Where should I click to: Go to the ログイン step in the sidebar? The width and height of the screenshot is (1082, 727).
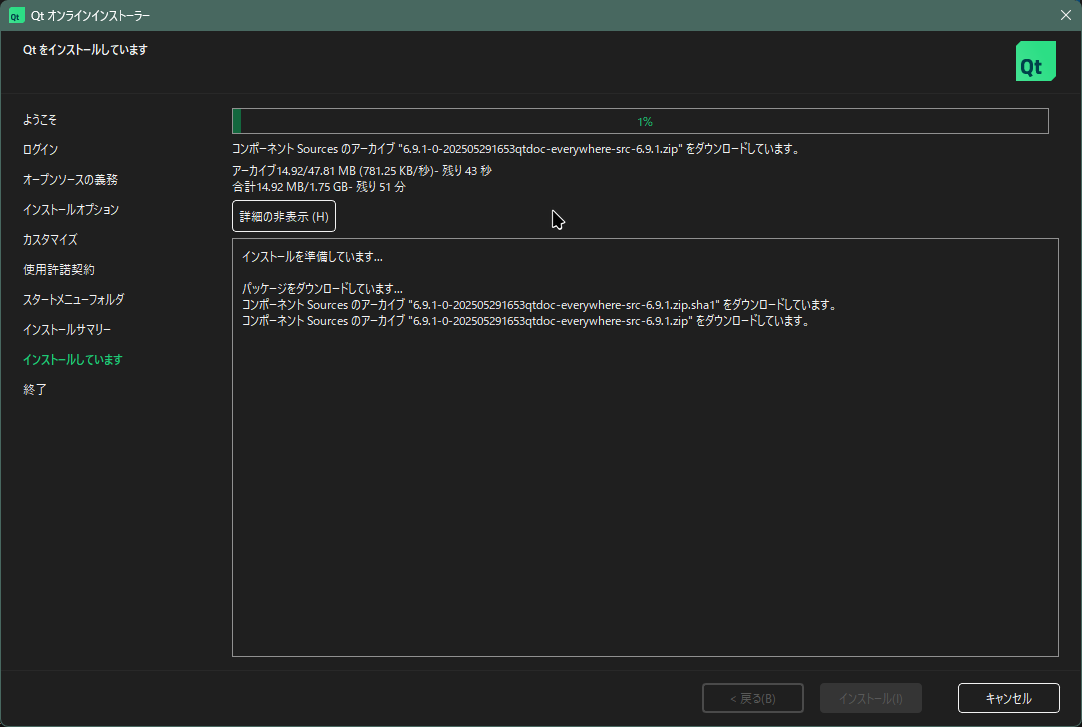pos(40,150)
